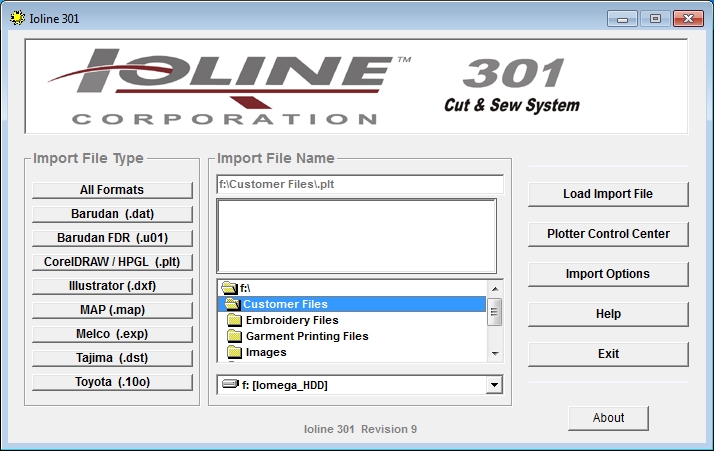
Task: Choose Toyota (.10o) file type
Action: (x=112, y=382)
